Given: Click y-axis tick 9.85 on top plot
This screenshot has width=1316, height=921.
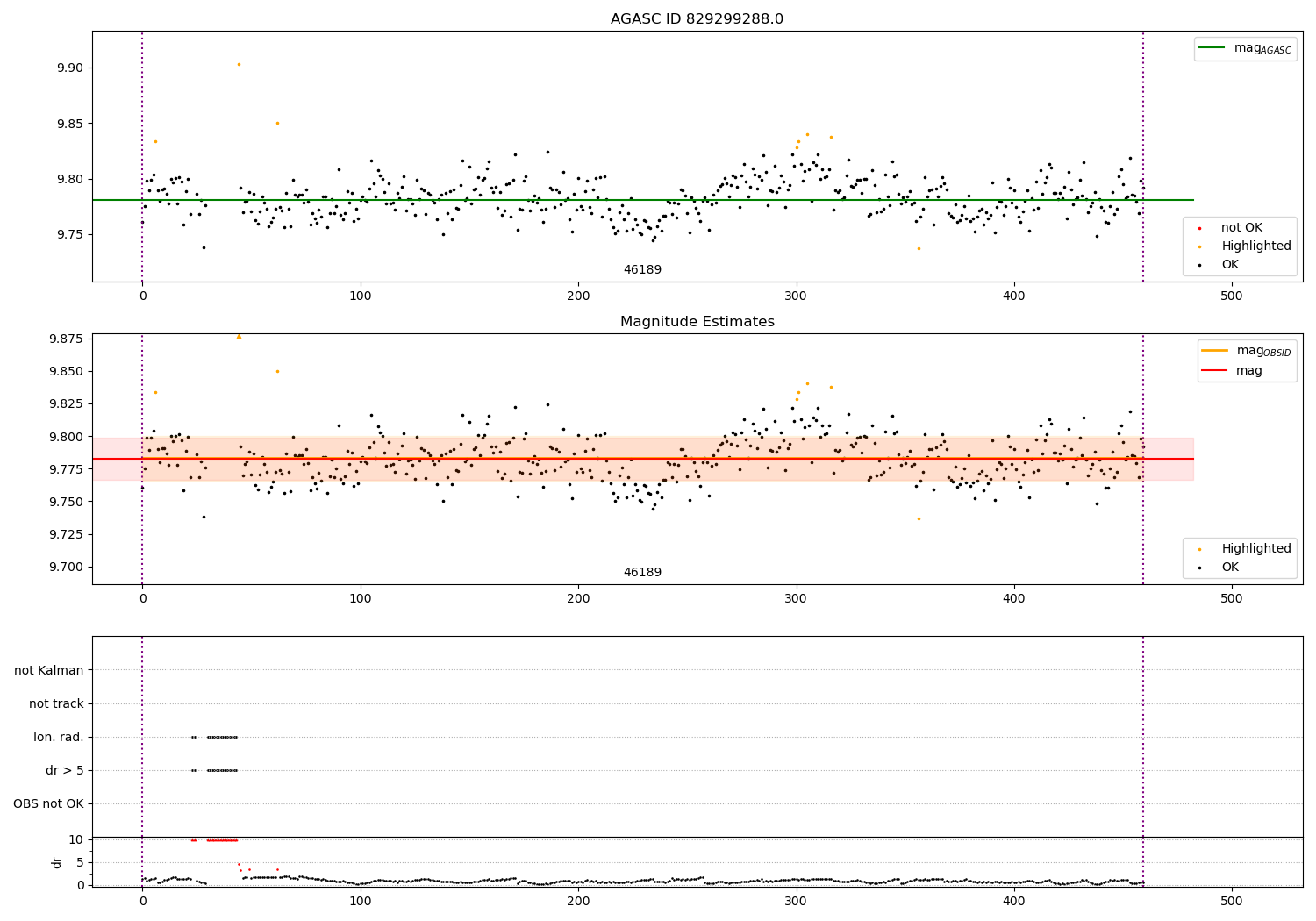Looking at the screenshot, I should (68, 124).
